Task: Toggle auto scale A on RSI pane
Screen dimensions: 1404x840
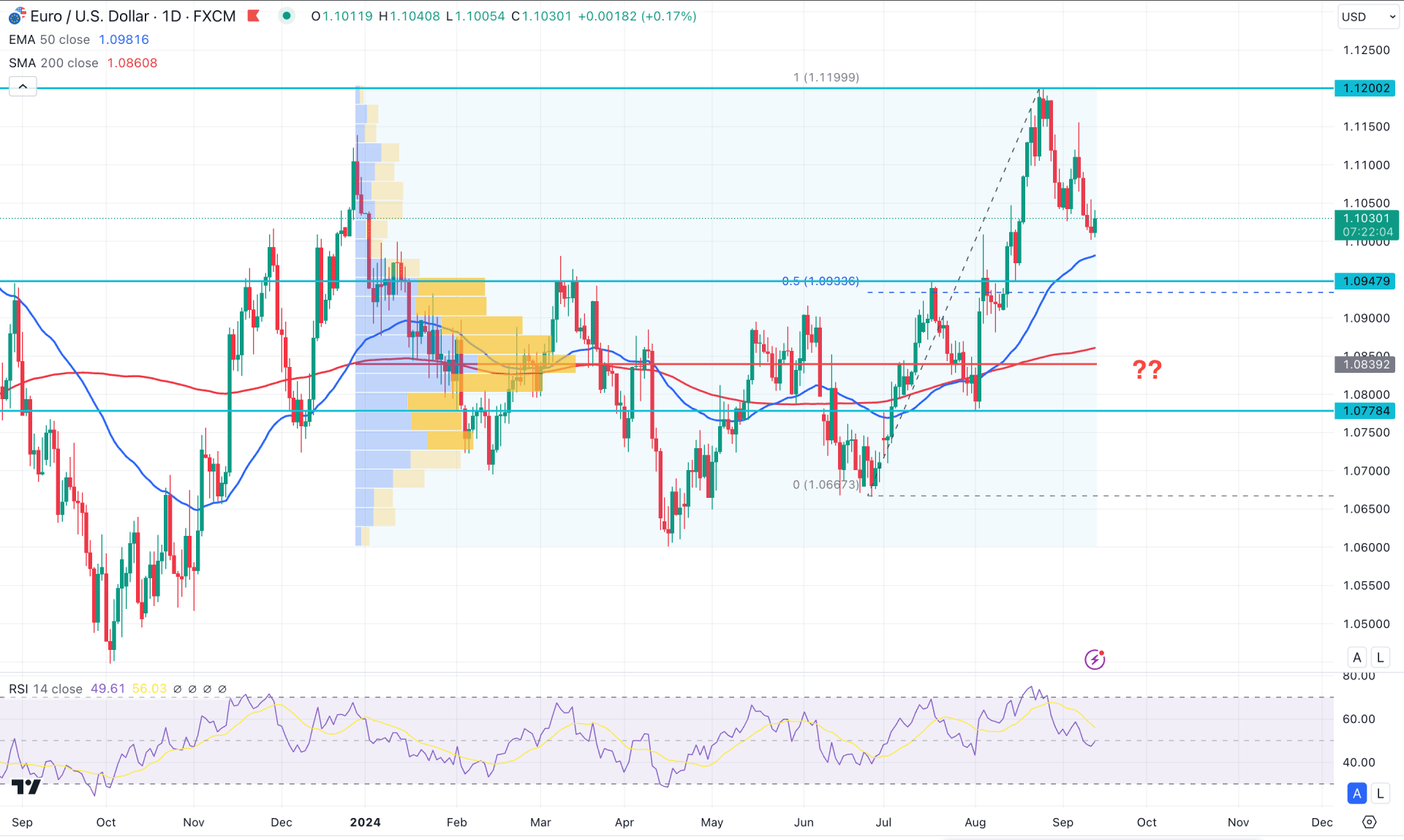Action: pyautogui.click(x=1357, y=793)
